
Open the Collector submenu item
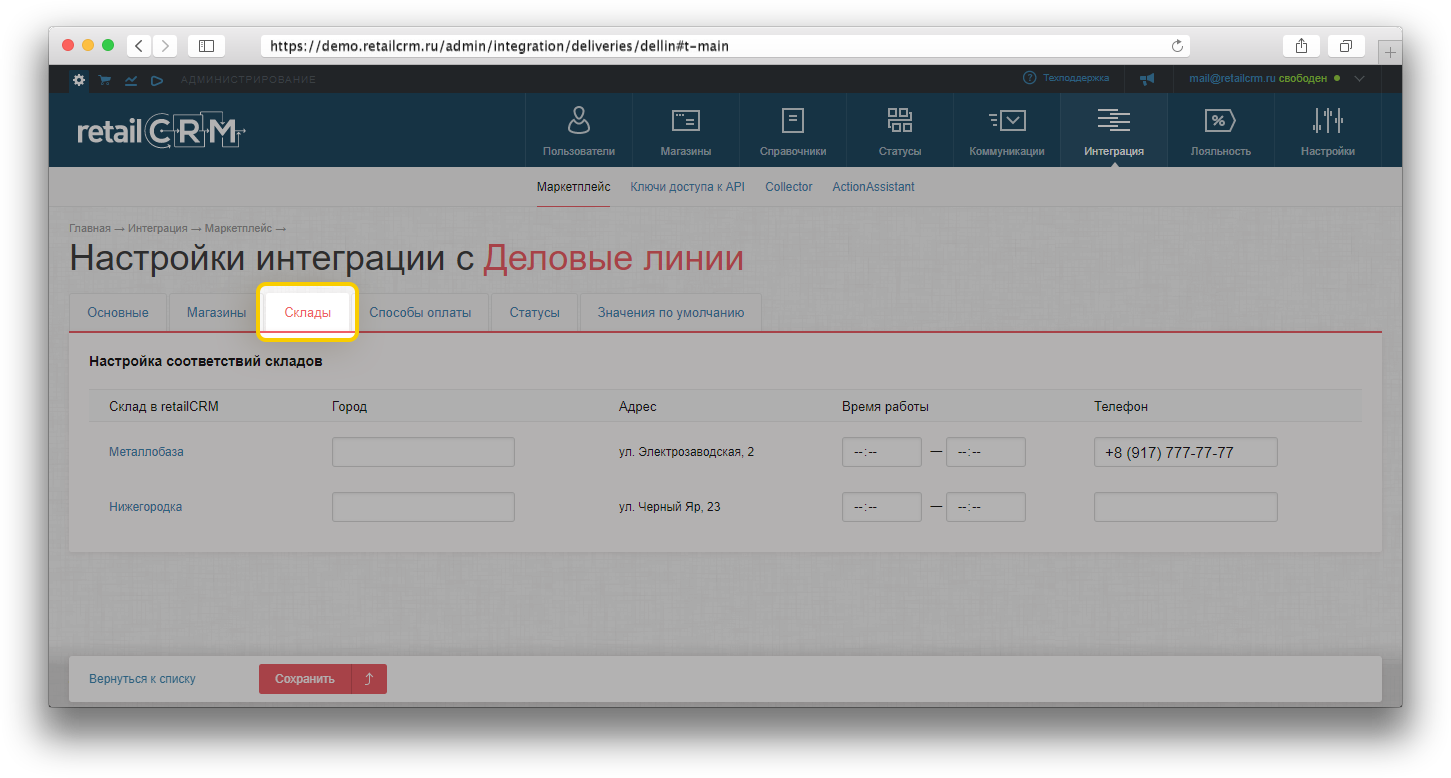[789, 187]
